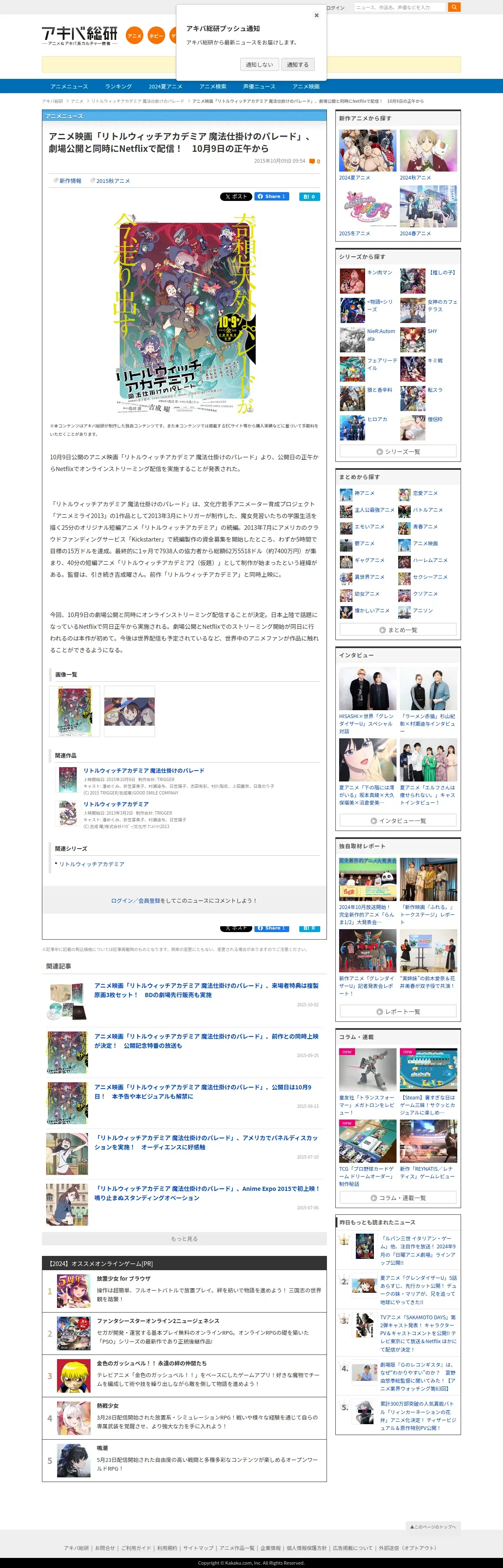This screenshot has height=1568, width=503.
Task: Open the アキバ総研 site logo
Action: (80, 36)
